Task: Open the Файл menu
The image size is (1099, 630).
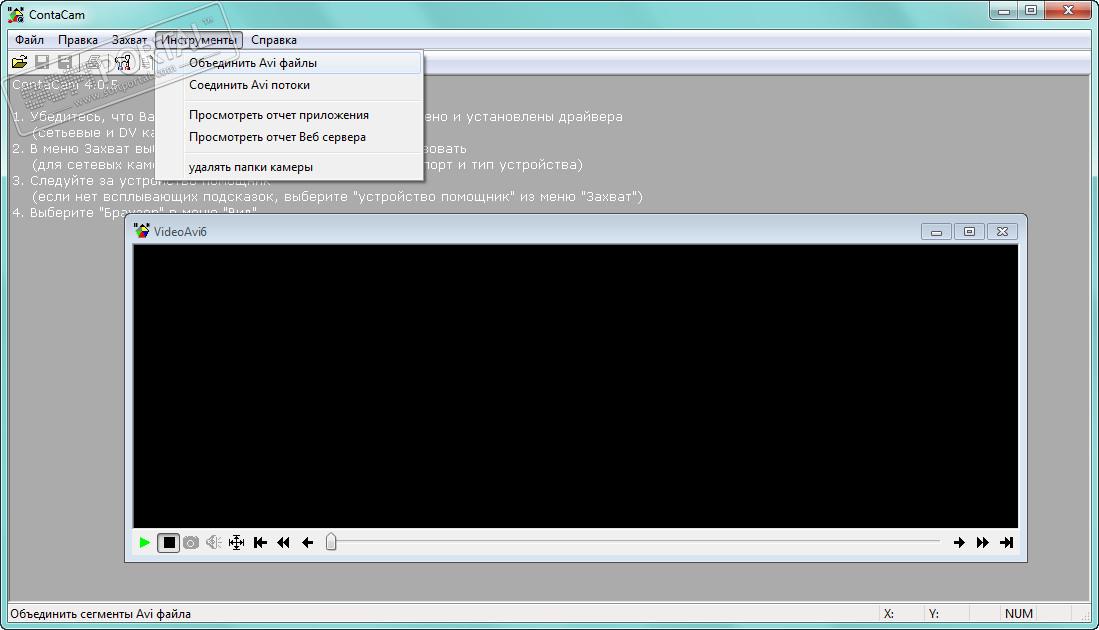Action: [29, 40]
